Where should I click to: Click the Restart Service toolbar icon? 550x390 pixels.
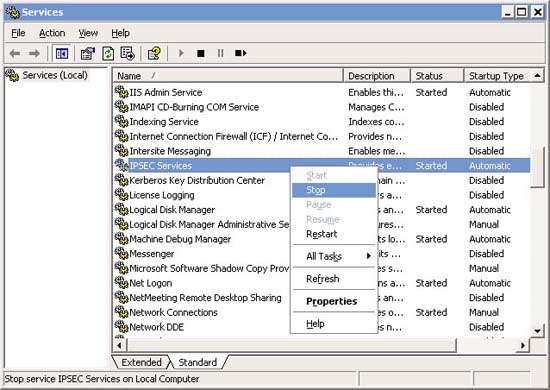(240, 53)
